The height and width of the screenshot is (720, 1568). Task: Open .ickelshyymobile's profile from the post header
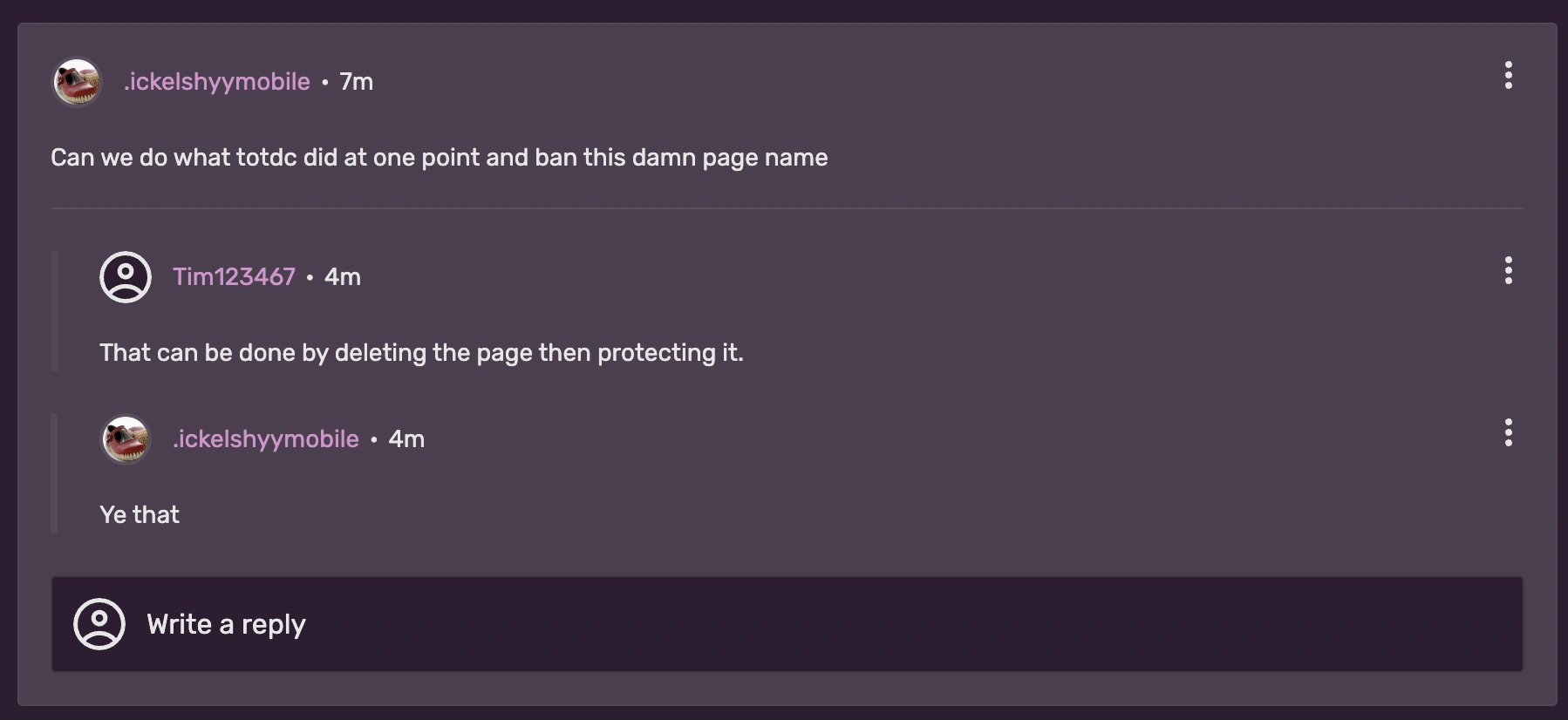coord(217,81)
